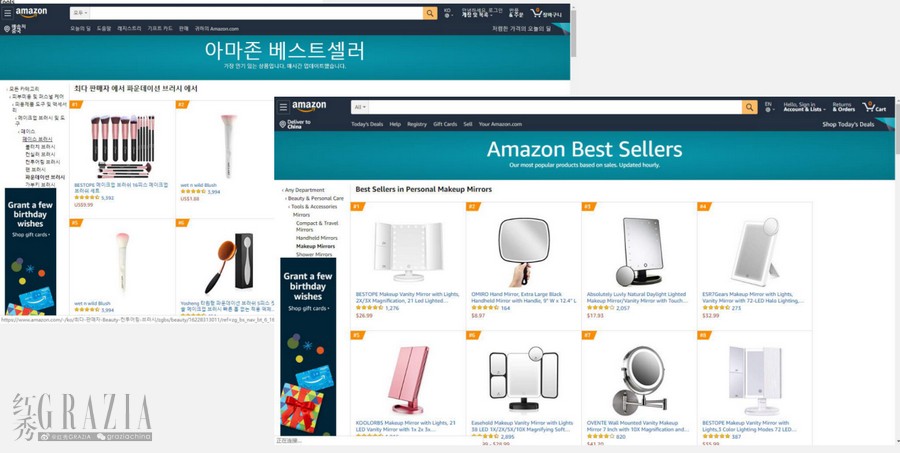This screenshot has width=900, height=453.
Task: Select Handheld Mirrors category in sidebar
Action: (x=316, y=238)
